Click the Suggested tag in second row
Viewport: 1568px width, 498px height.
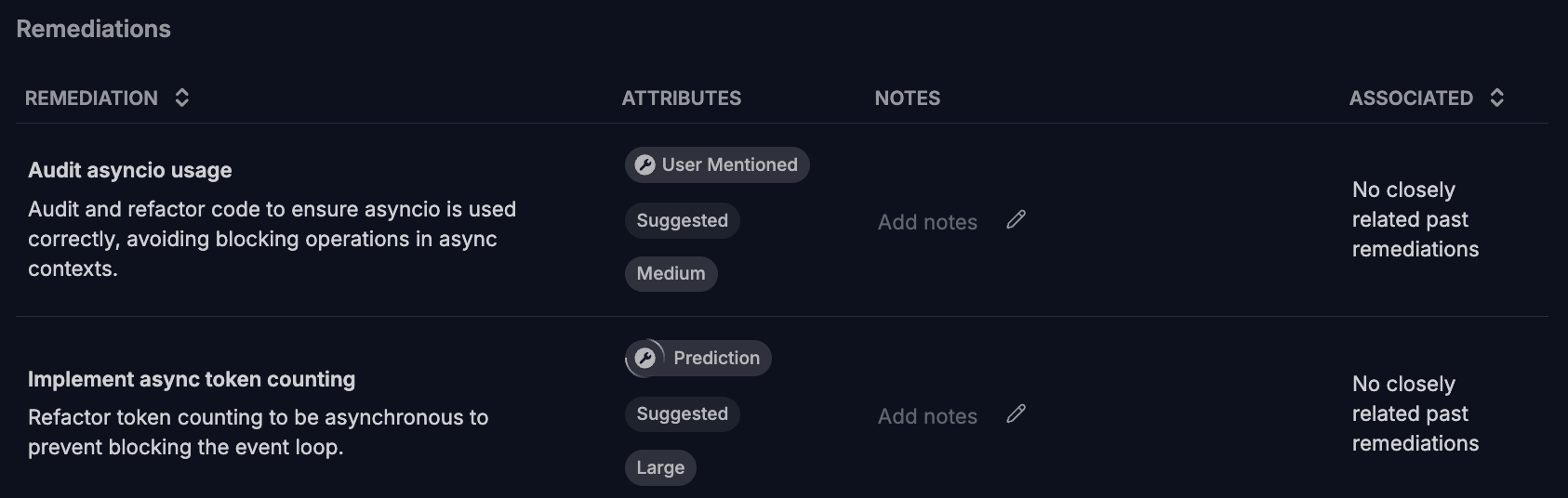pos(682,414)
